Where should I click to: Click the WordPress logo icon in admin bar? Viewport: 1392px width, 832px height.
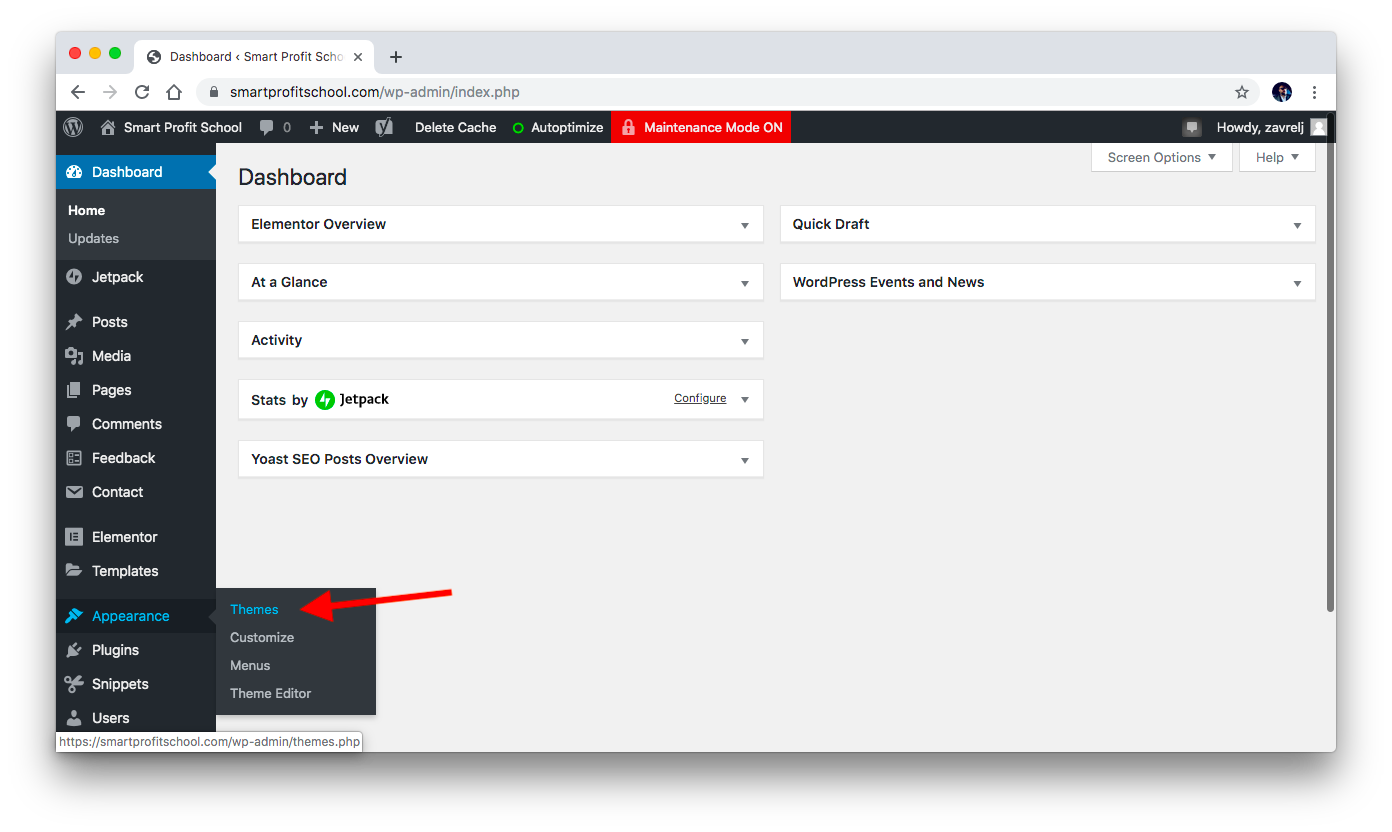(x=73, y=127)
